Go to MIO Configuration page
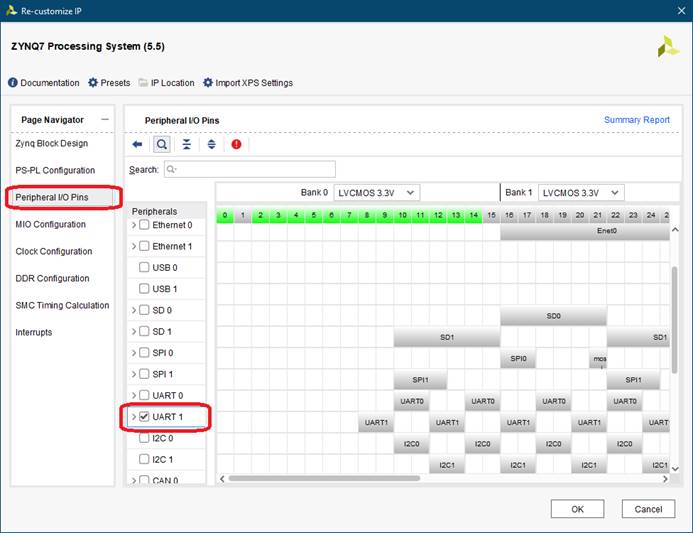Image resolution: width=693 pixels, height=533 pixels. point(50,224)
